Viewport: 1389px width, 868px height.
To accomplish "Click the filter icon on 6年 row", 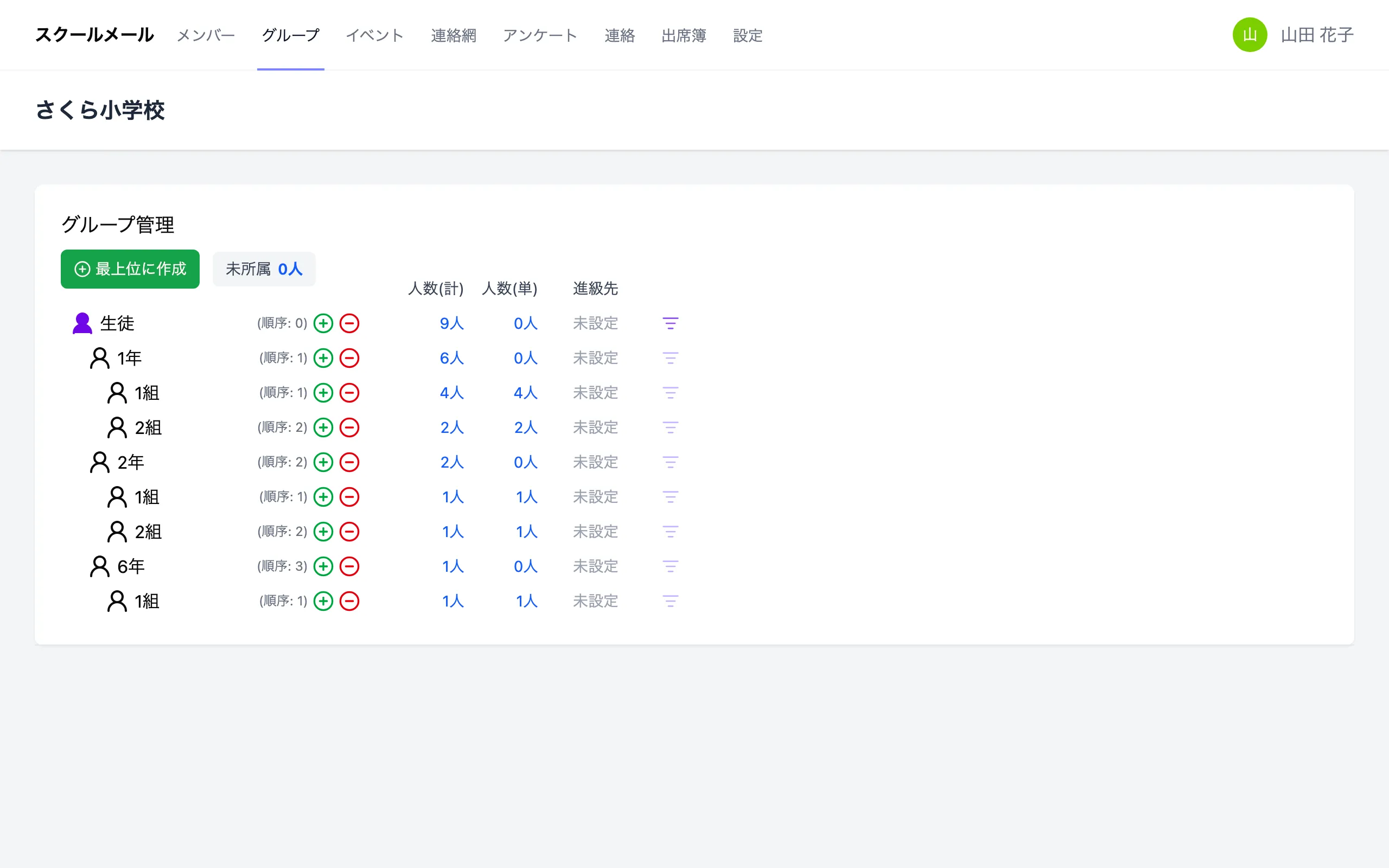I will coord(671,566).
